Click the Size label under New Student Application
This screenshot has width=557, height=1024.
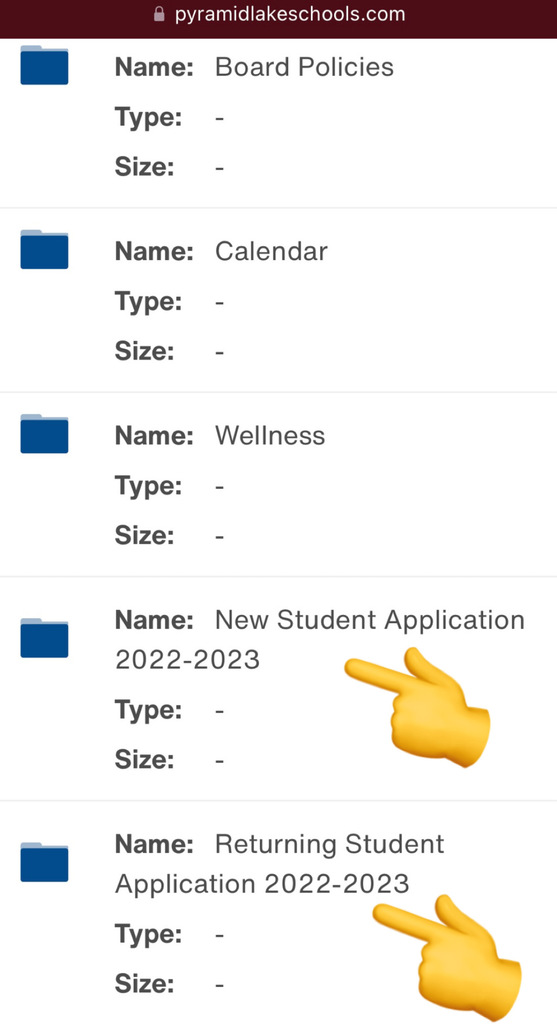144,760
